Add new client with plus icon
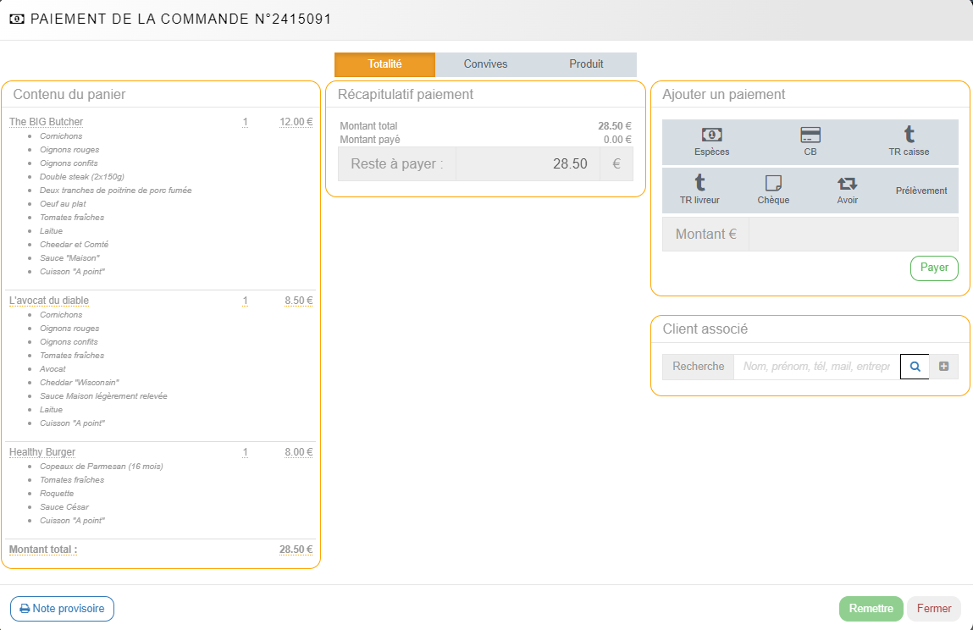974x630 pixels. [x=943, y=367]
